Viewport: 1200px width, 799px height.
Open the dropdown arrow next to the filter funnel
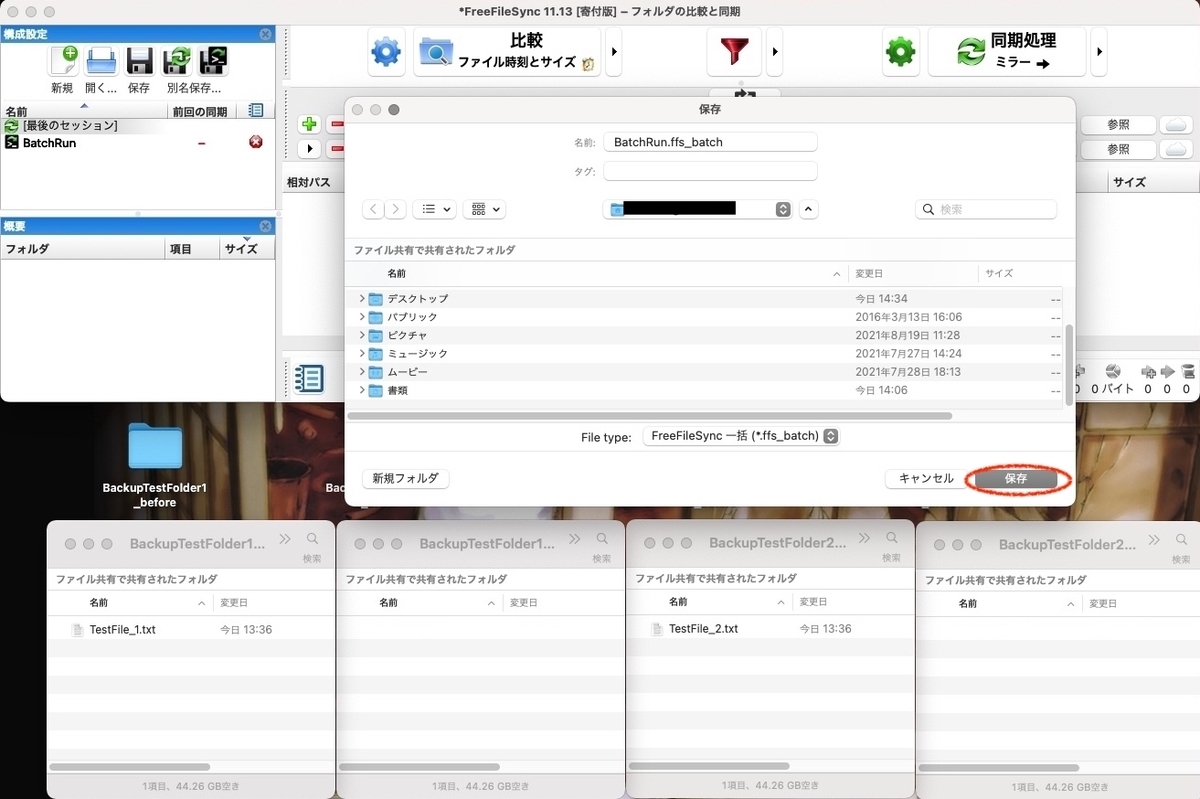click(775, 52)
